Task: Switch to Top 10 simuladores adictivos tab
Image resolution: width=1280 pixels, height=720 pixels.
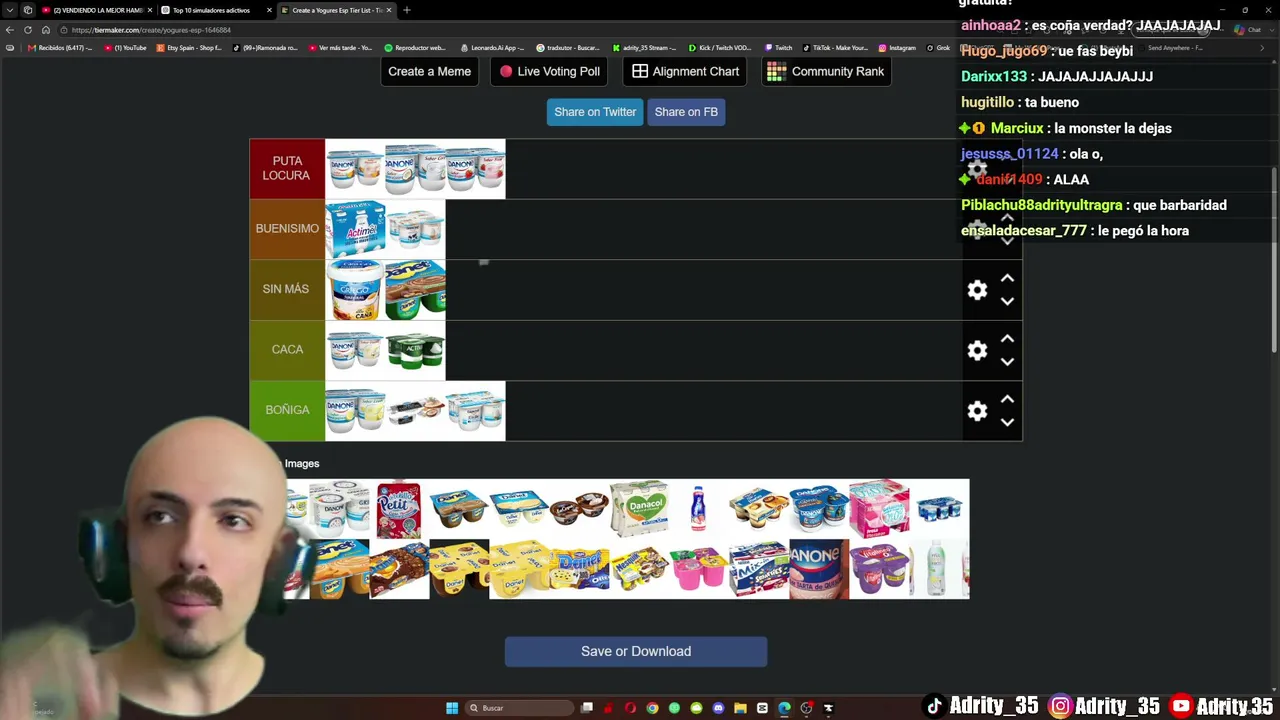Action: tap(216, 10)
